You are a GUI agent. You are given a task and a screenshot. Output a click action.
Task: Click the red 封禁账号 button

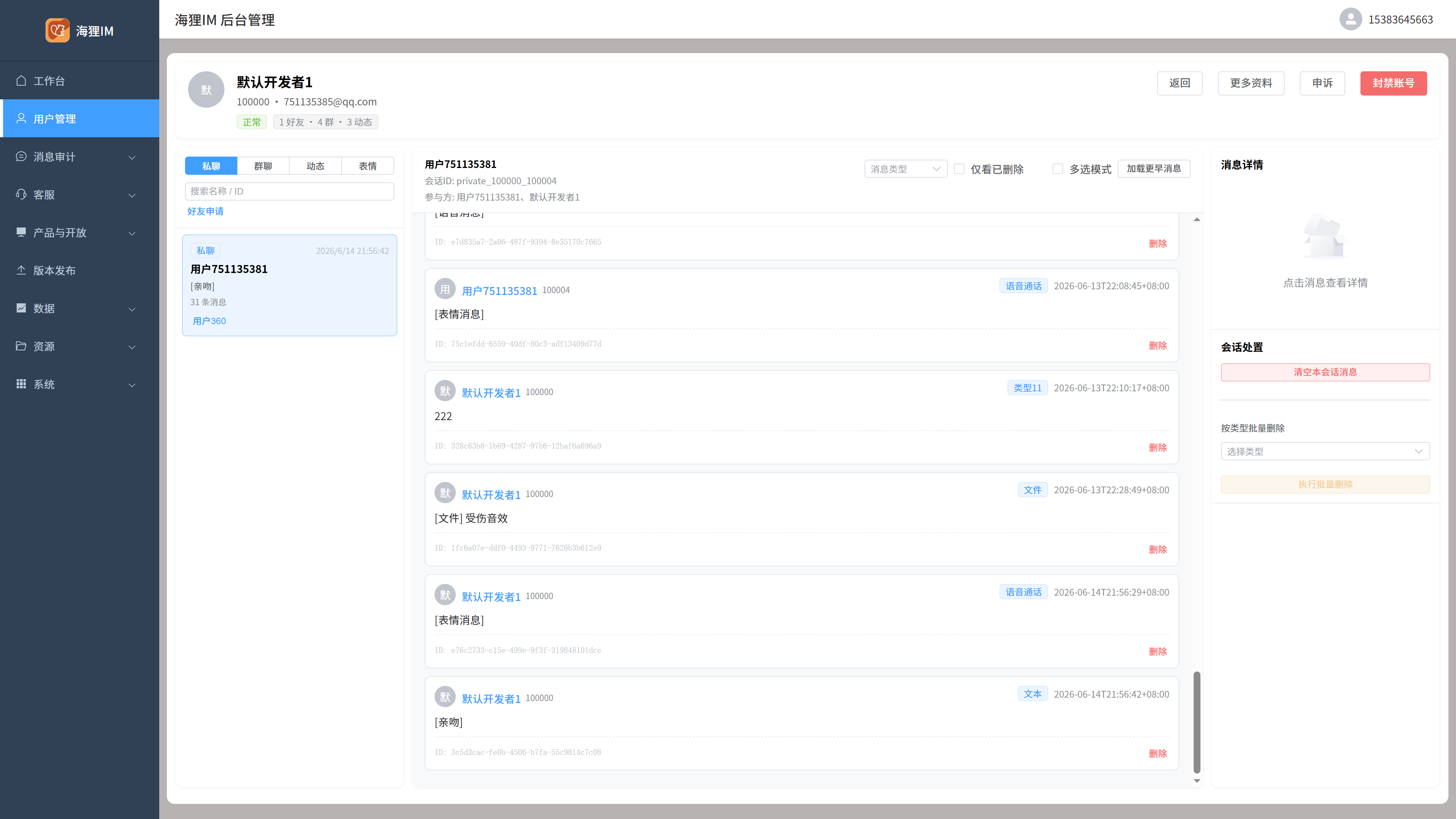coord(1393,83)
